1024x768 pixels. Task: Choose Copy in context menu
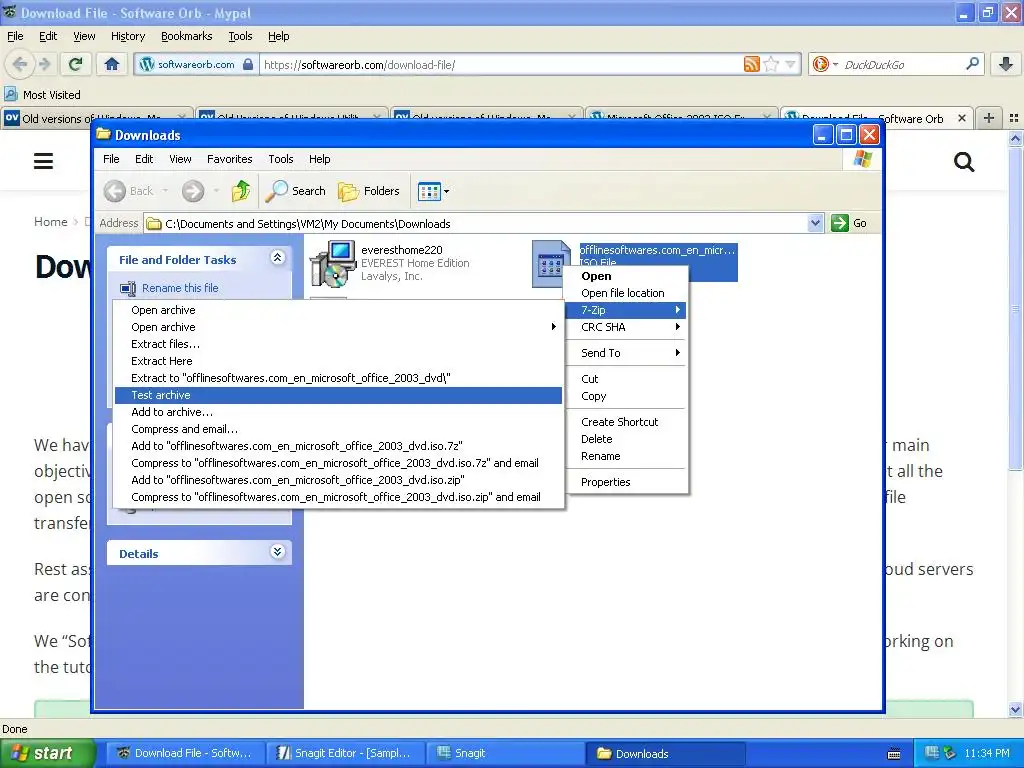pyautogui.click(x=627, y=396)
